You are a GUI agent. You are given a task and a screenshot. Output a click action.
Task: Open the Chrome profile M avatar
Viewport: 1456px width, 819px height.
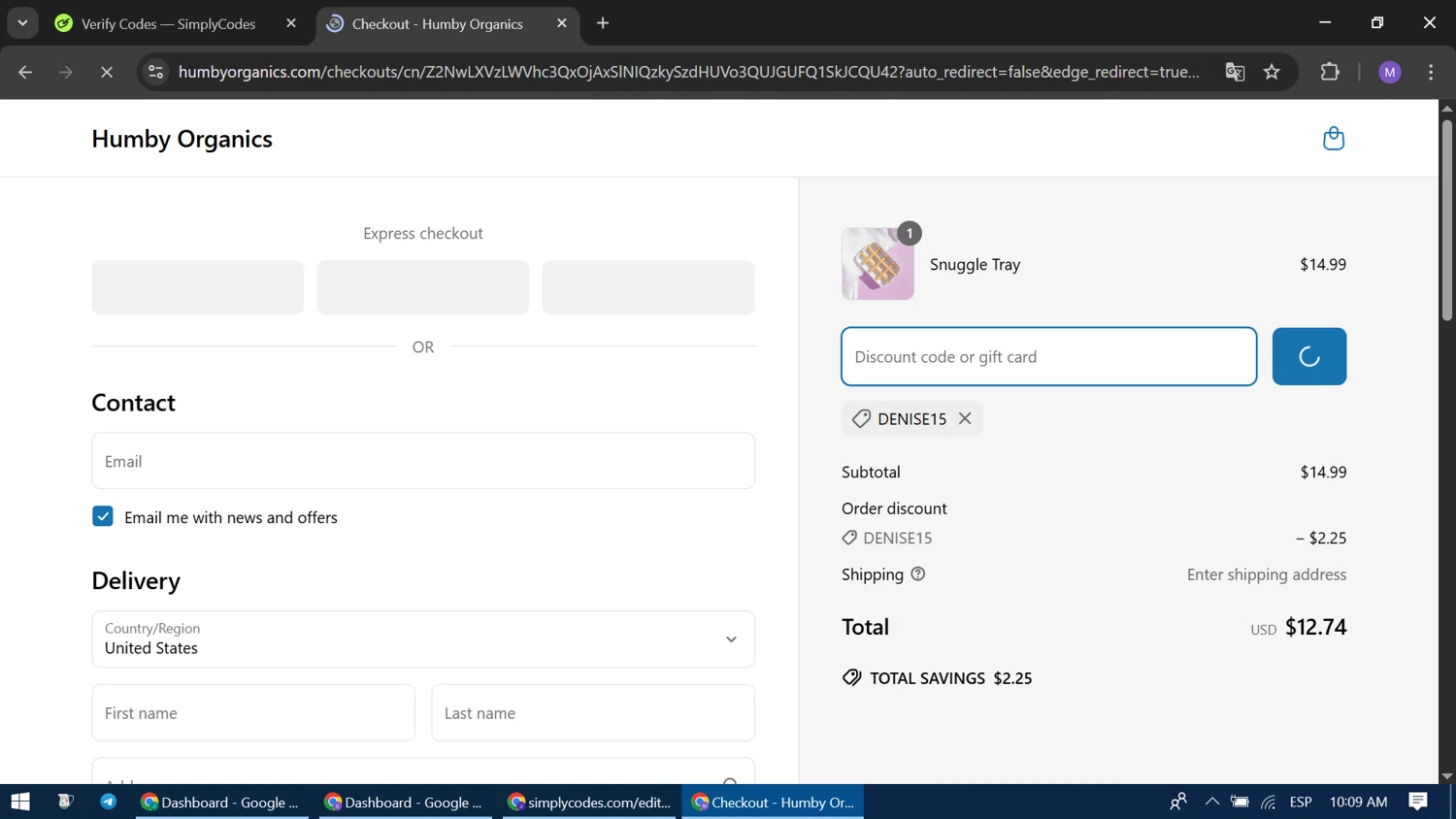[x=1390, y=72]
